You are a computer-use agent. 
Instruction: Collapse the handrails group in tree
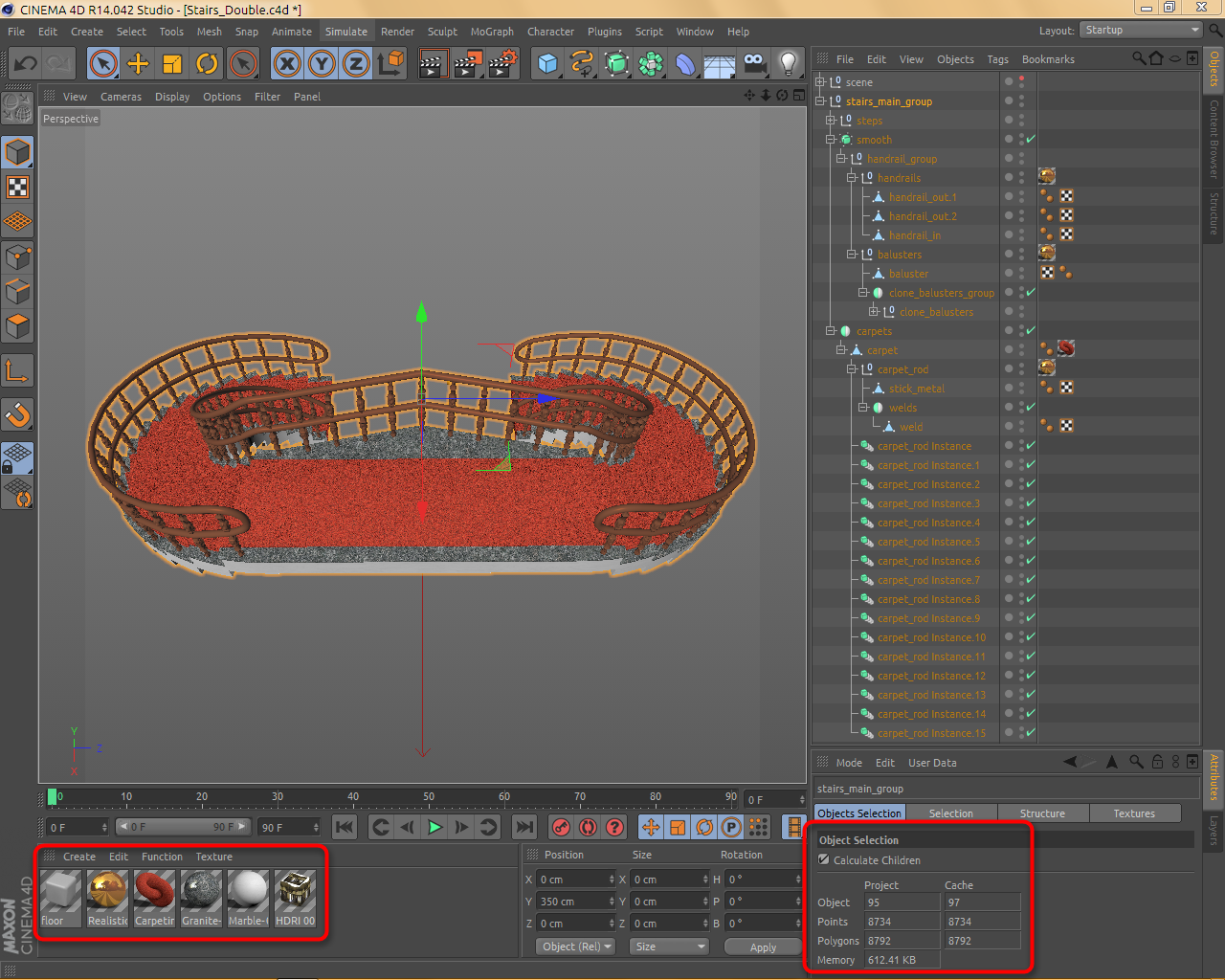click(852, 178)
